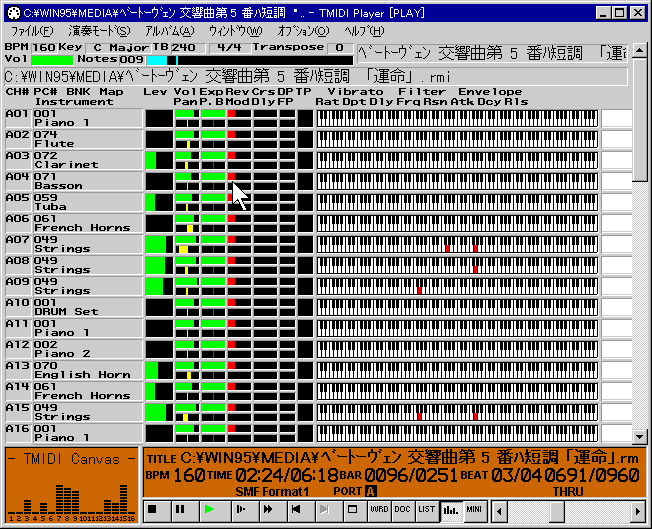Fast forward the current song
This screenshot has height=529, width=652.
tap(272, 510)
